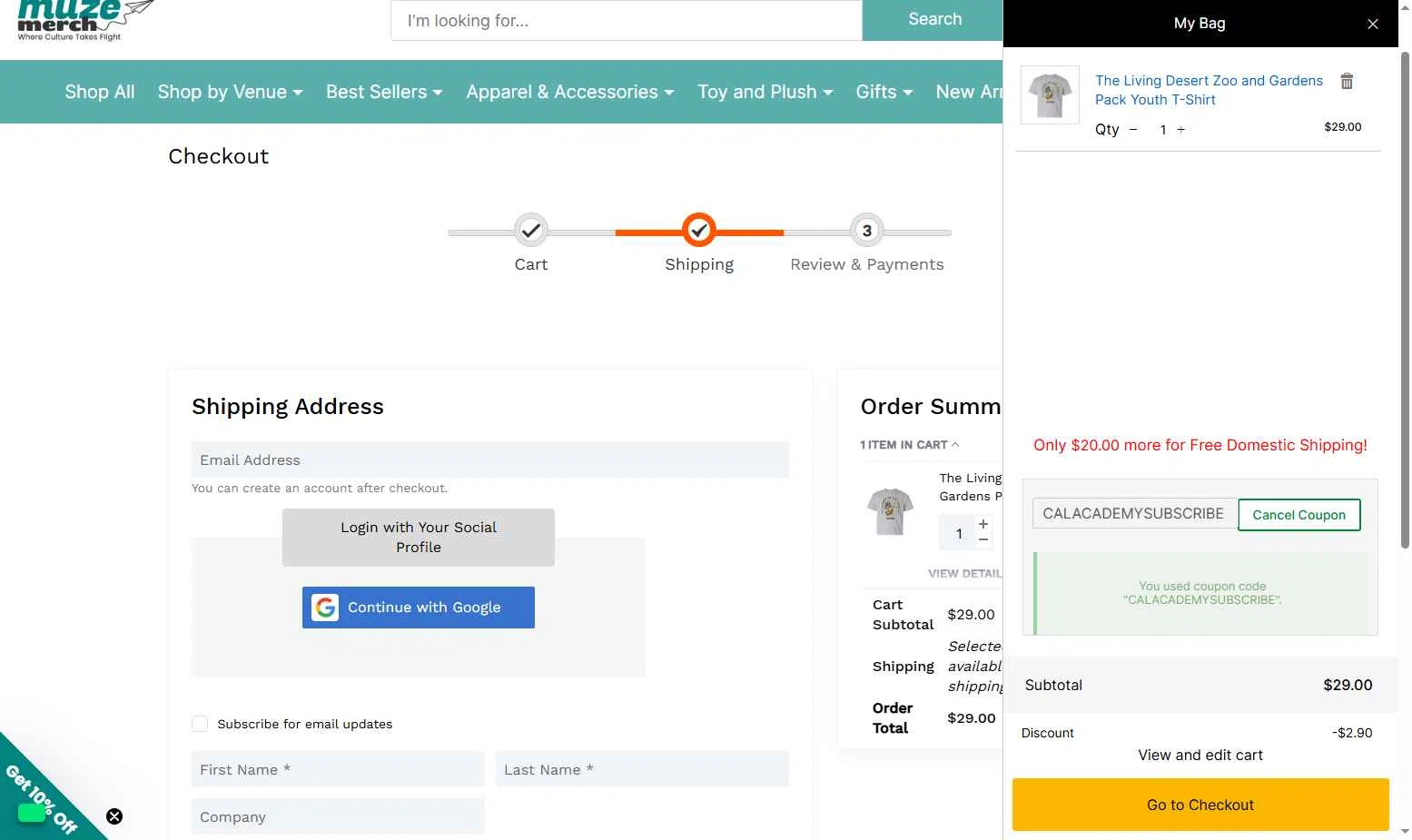The image size is (1412, 840).
Task: Collapse the 1 Item in Cart section
Action: [x=909, y=445]
